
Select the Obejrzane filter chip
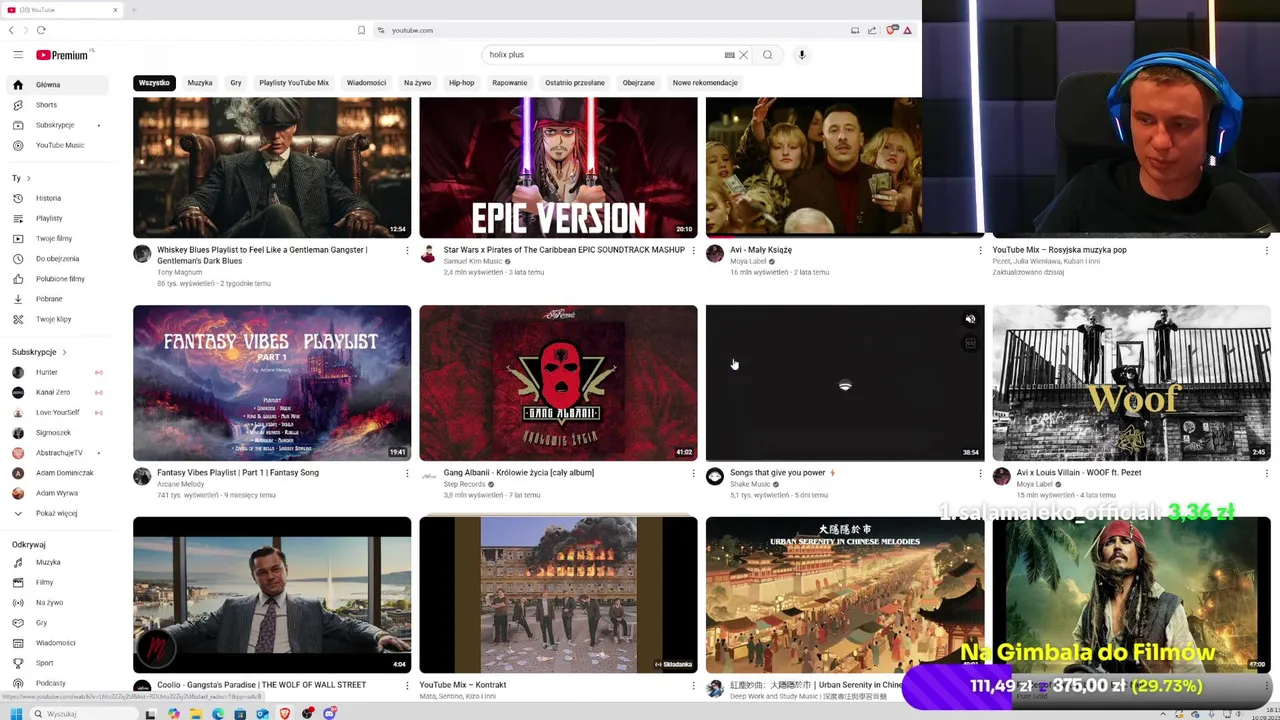click(x=638, y=83)
